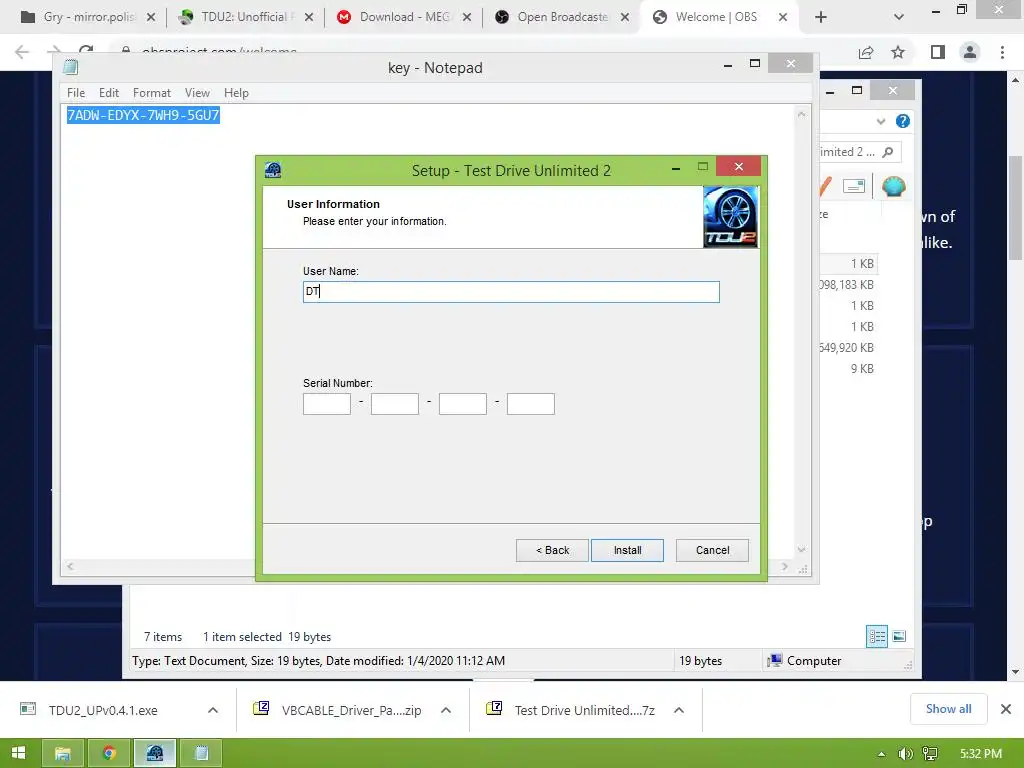Click the browser back arrow
The width and height of the screenshot is (1024, 768).
click(x=22, y=52)
